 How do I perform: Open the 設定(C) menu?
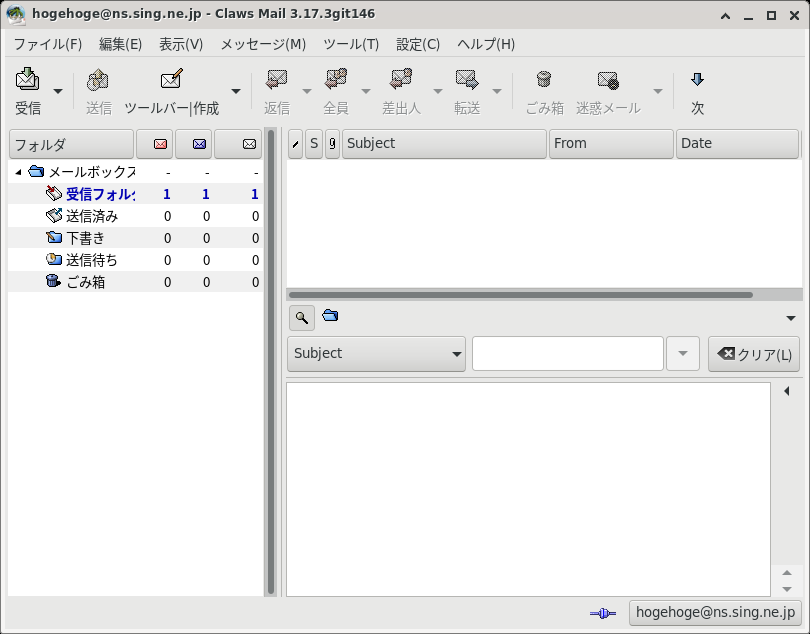pos(418,44)
